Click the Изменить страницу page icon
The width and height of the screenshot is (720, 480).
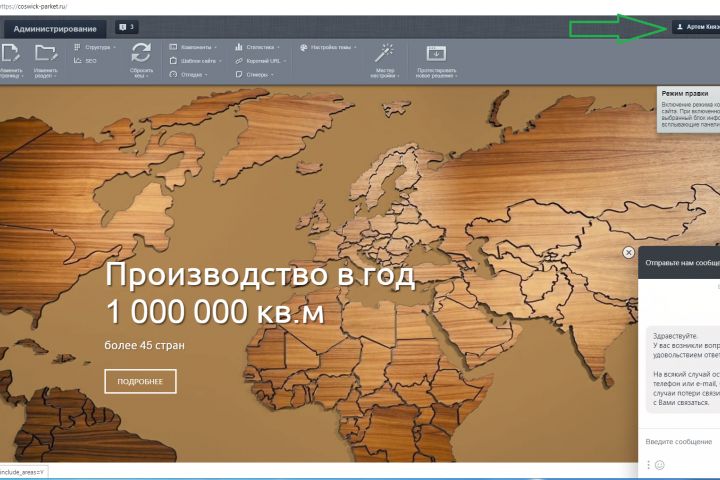11,53
